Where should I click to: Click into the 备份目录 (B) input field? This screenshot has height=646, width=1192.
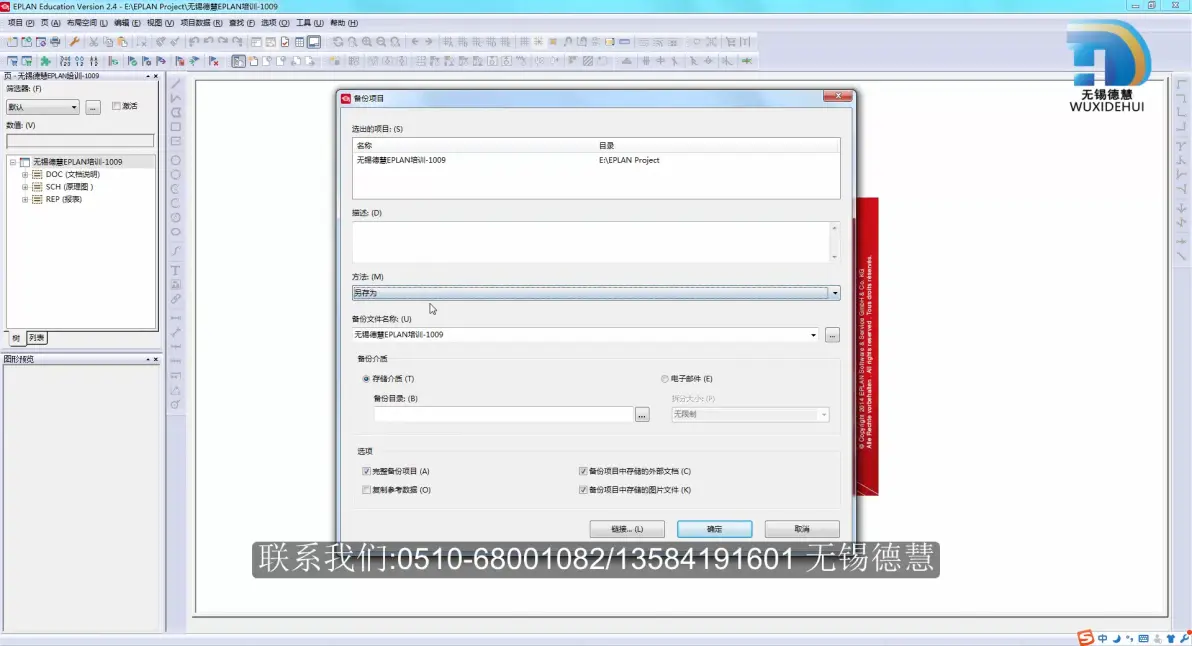(503, 415)
